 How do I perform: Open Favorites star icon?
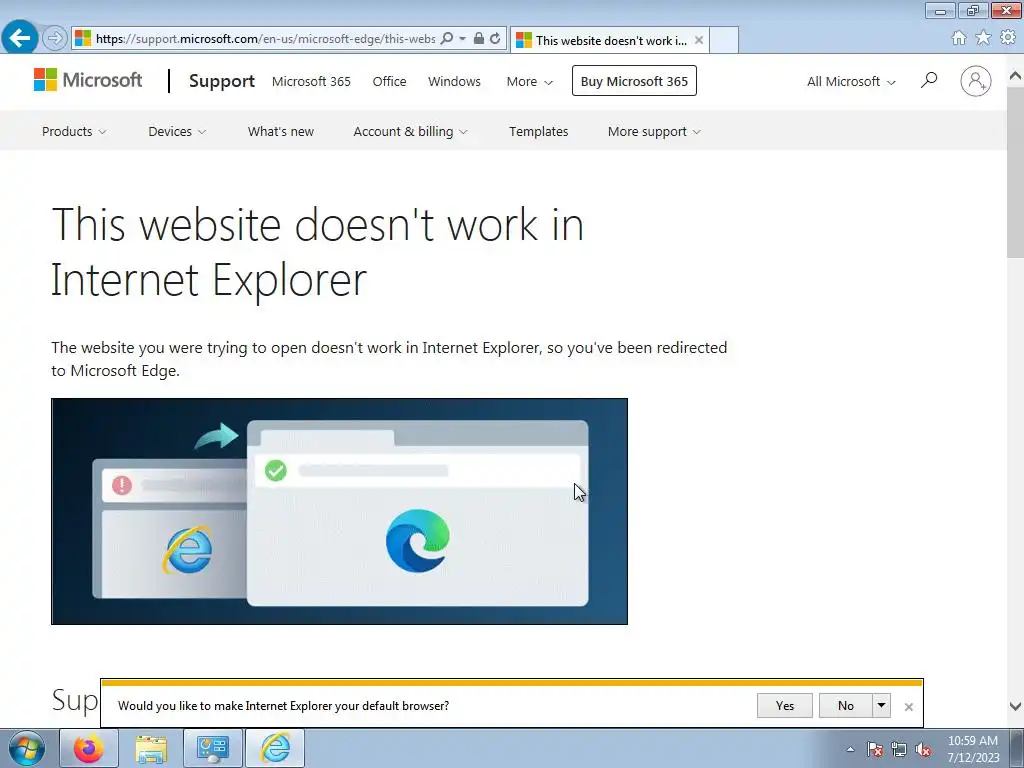983,38
